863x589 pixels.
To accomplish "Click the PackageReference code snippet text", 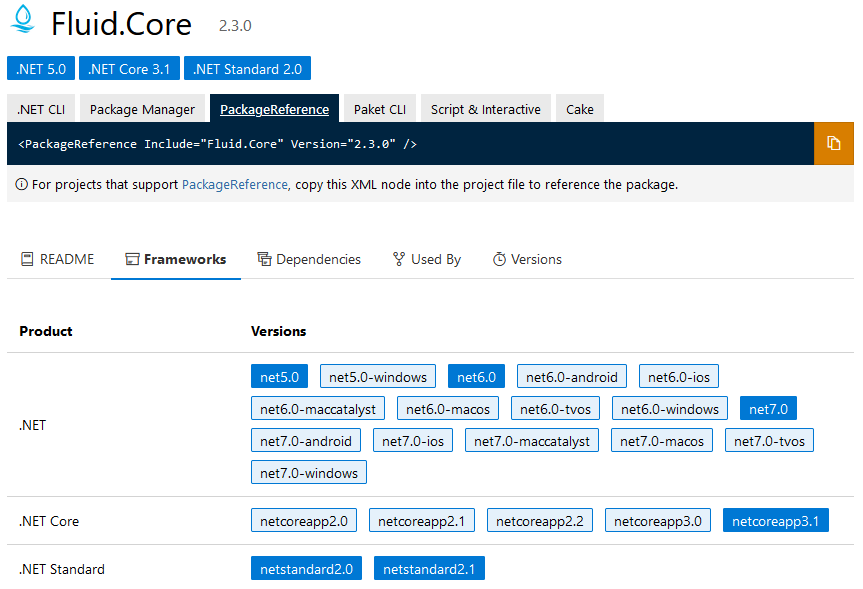I will tap(217, 144).
